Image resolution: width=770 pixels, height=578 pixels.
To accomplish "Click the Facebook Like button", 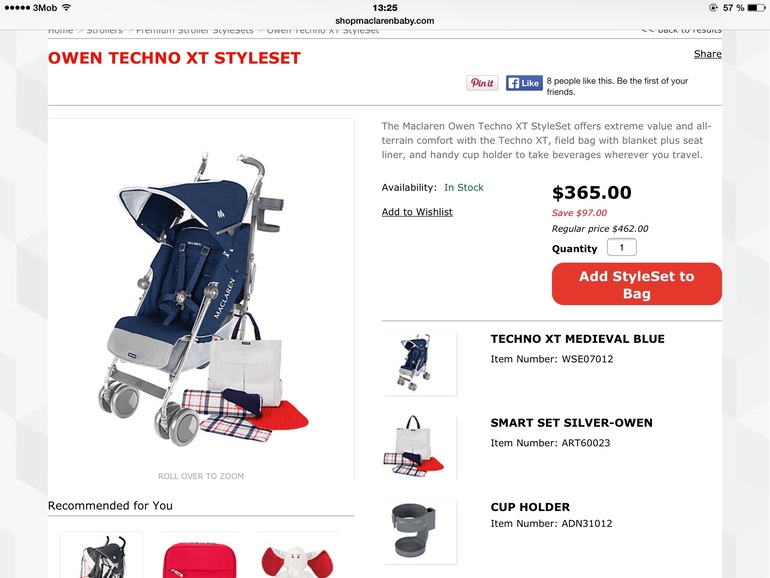I will 524,83.
